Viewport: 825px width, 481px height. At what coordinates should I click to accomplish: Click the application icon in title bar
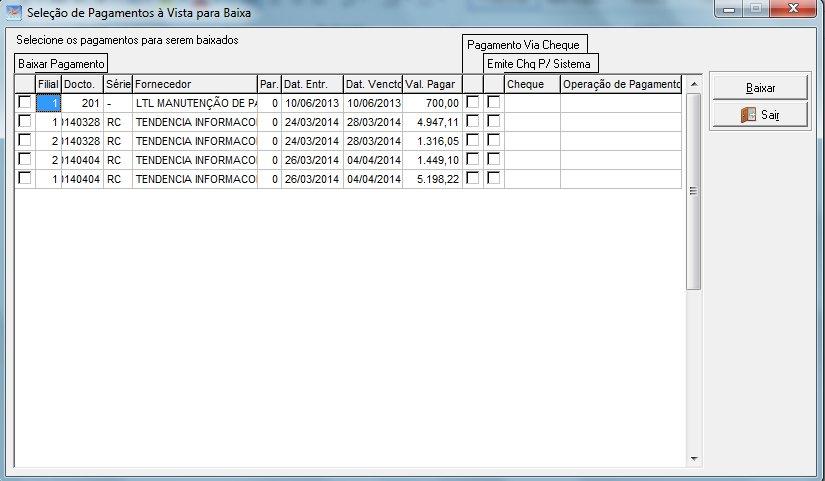[x=14, y=12]
